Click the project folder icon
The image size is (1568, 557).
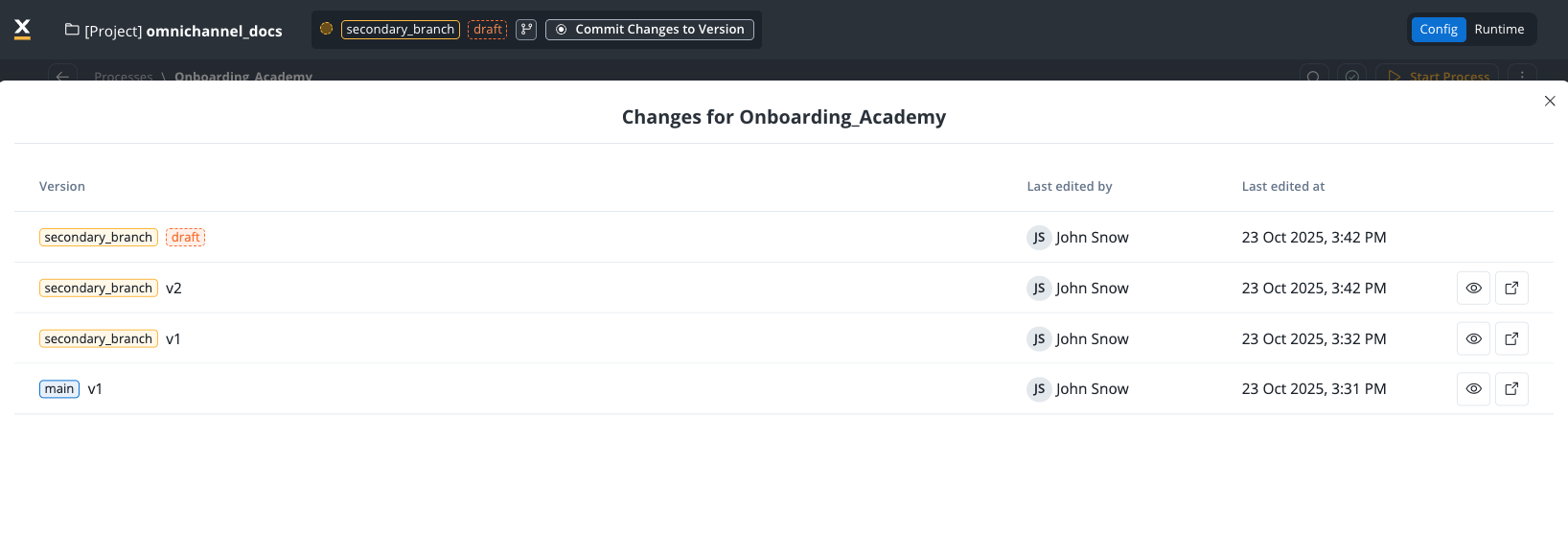[x=72, y=30]
